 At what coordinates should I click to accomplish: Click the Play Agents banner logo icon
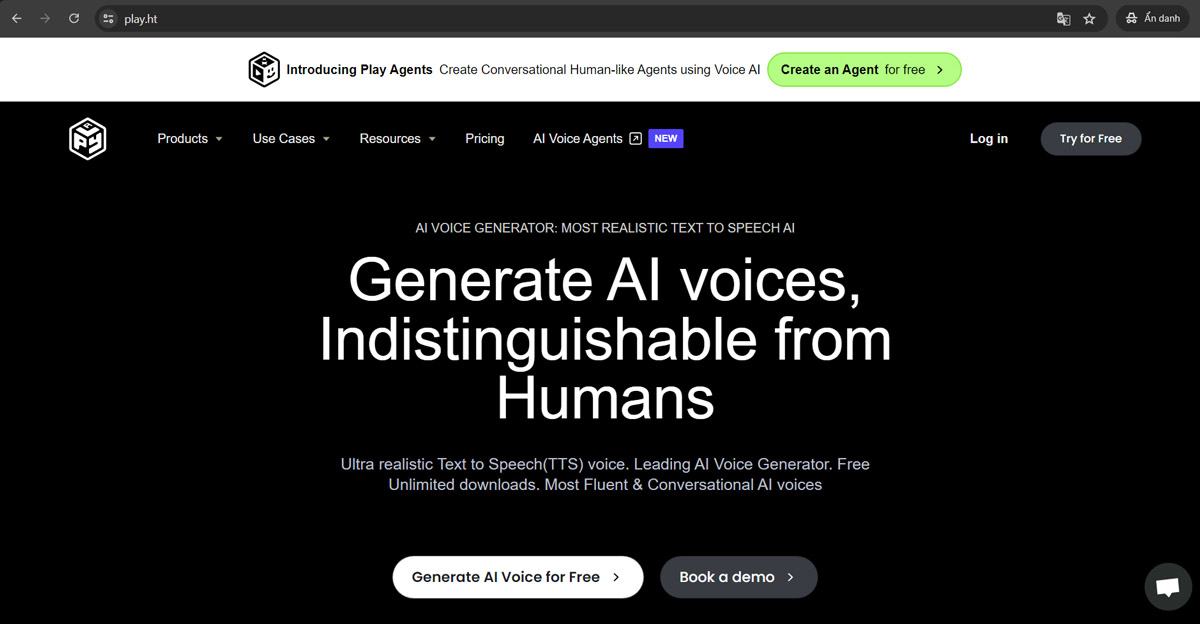264,70
